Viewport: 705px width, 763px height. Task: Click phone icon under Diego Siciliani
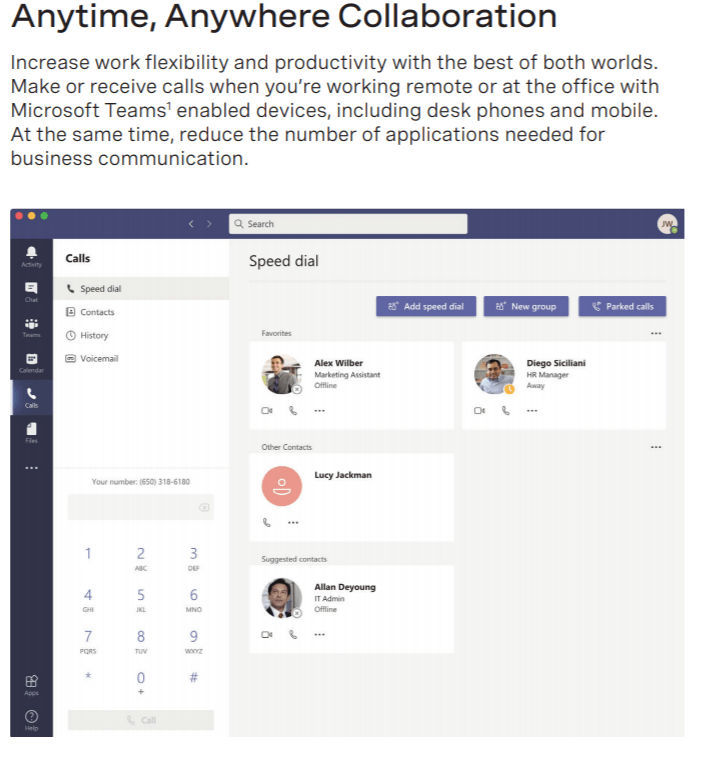point(506,411)
